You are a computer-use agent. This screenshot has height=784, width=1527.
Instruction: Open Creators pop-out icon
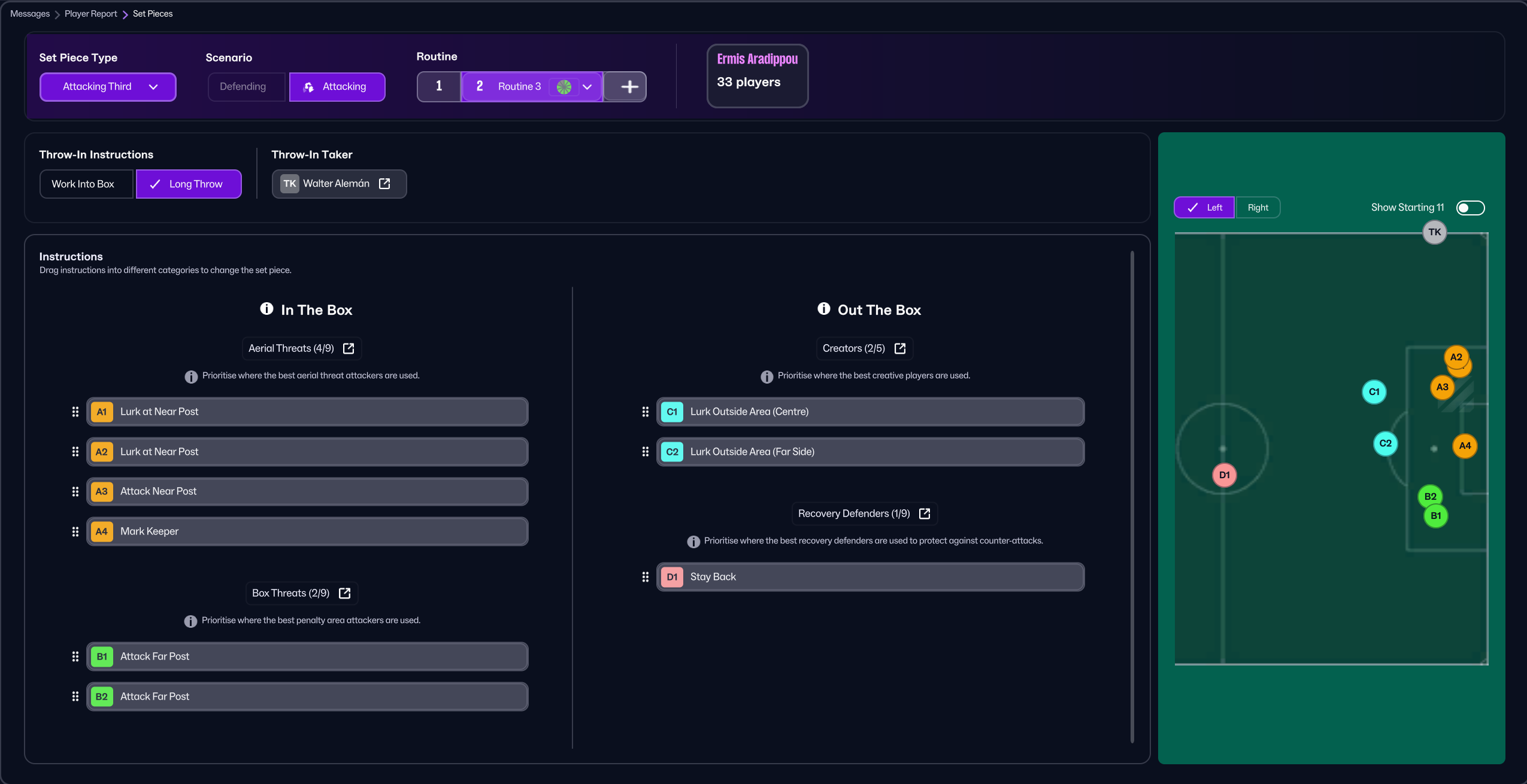pos(899,348)
